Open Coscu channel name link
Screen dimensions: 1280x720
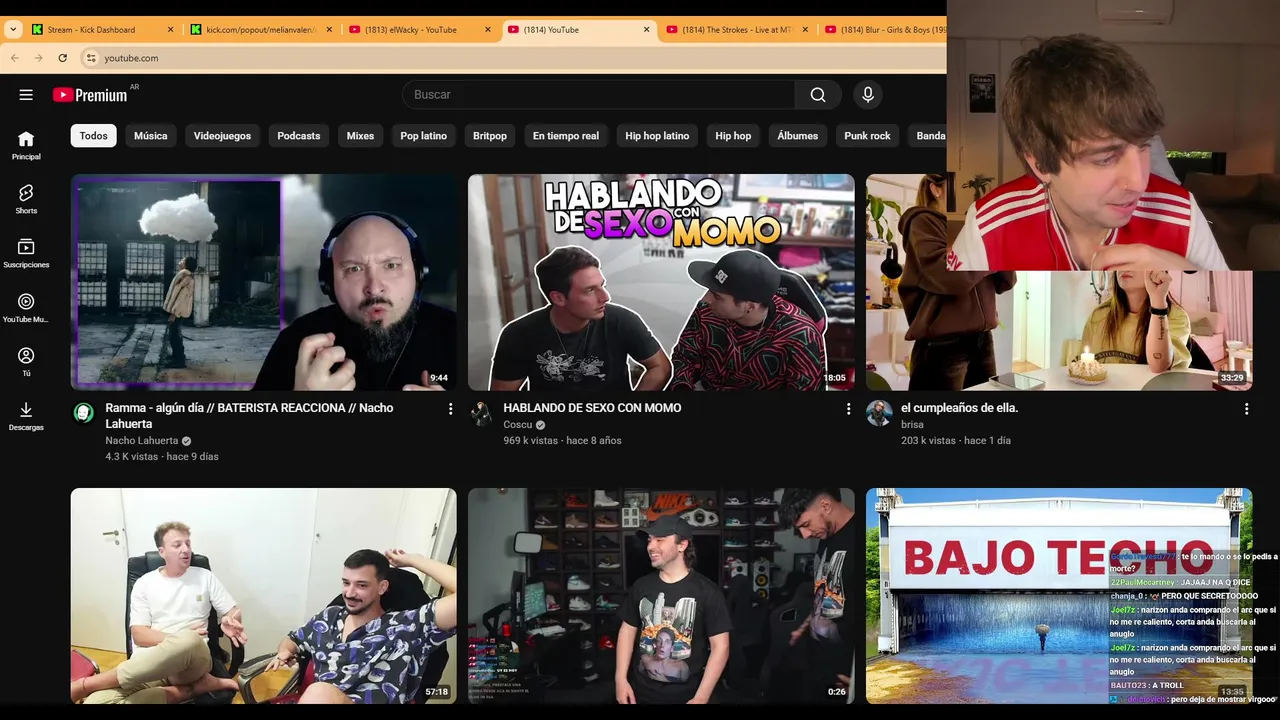point(518,425)
